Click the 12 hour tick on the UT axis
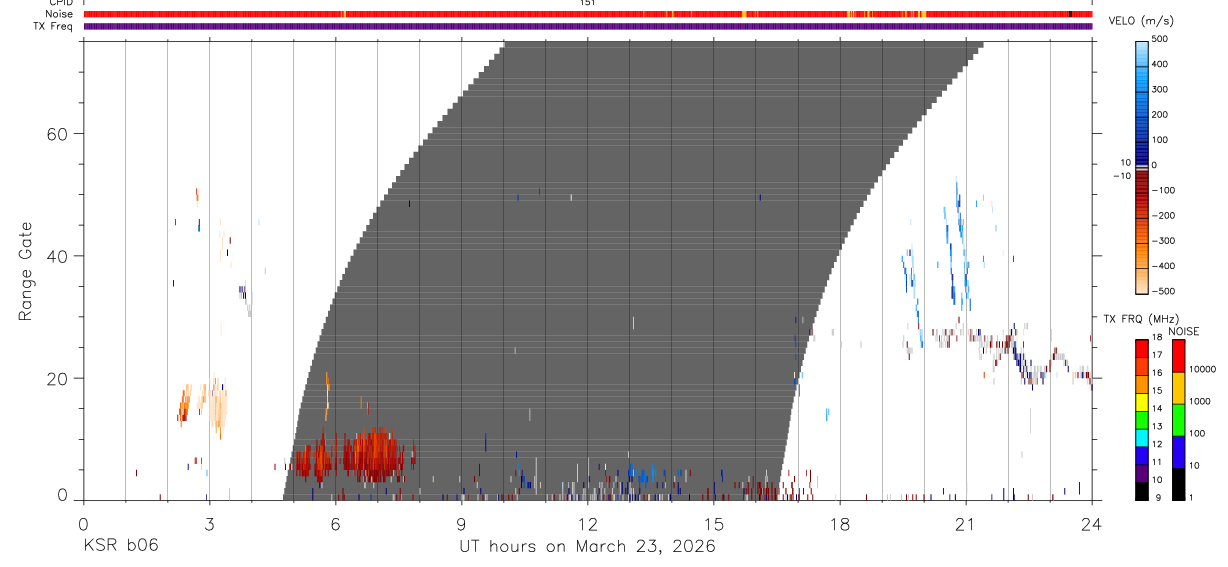Screen dimensions: 1228x567 [587, 524]
